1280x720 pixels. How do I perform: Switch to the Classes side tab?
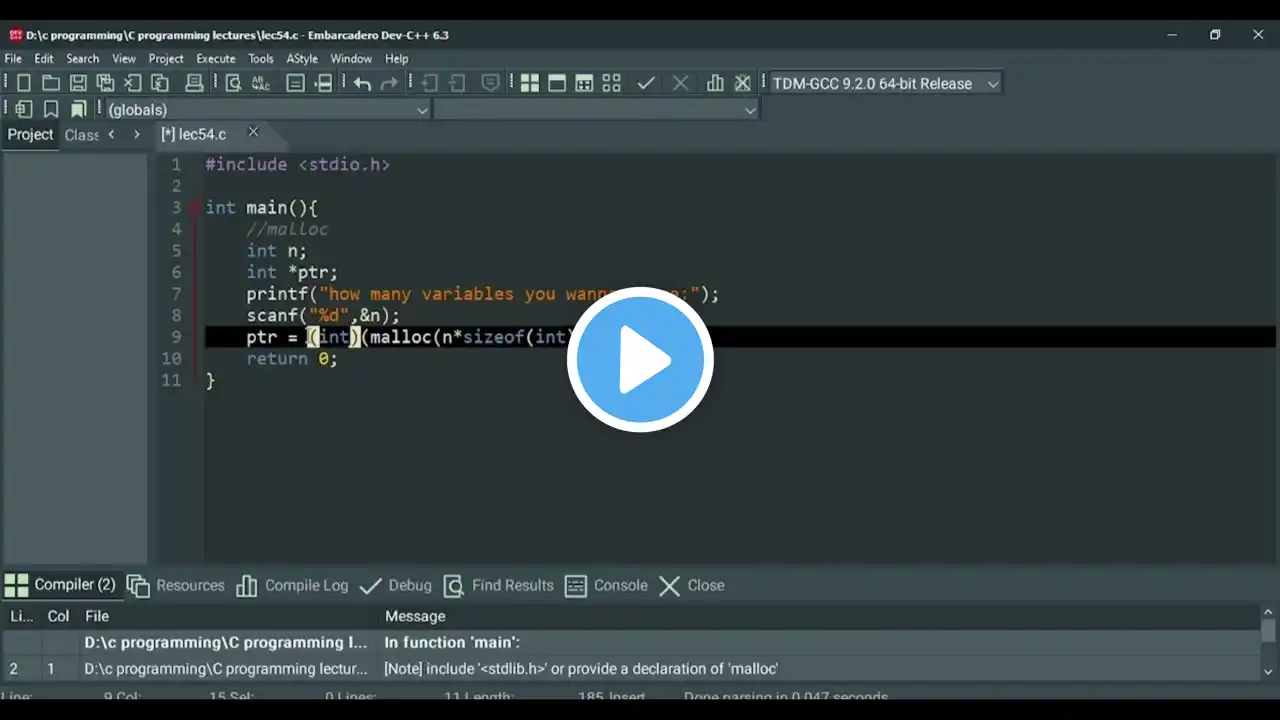point(81,135)
